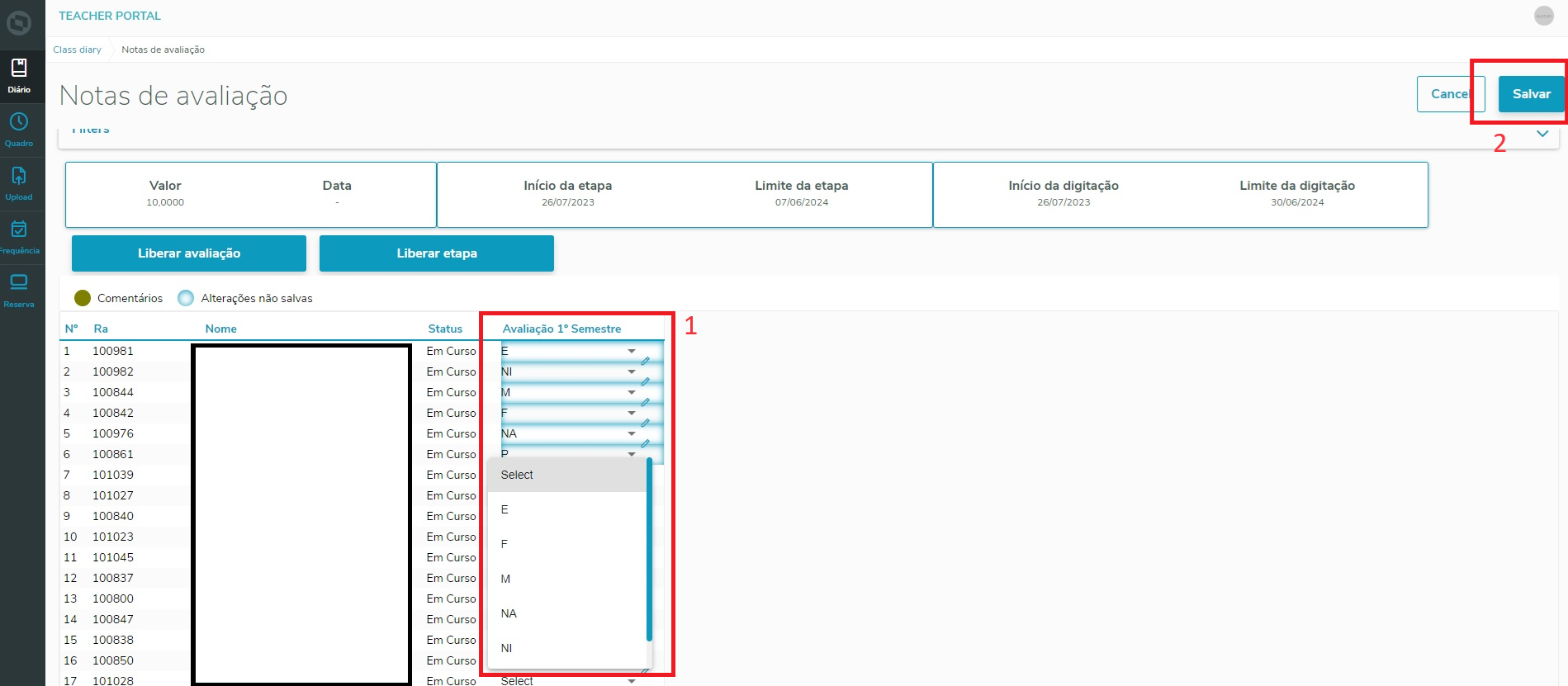The image size is (1568, 686).
Task: Click Ra cell 100837
Action: (x=113, y=578)
